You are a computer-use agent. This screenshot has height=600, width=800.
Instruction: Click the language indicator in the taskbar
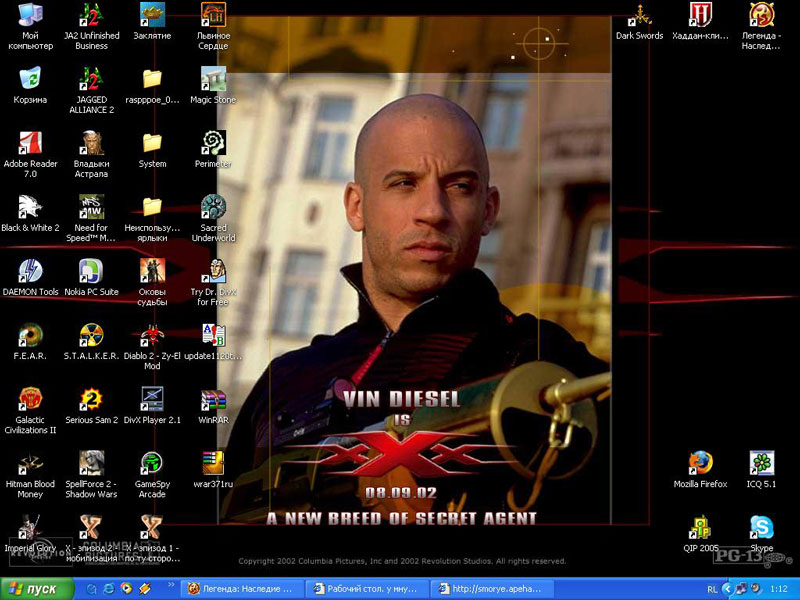[712, 589]
